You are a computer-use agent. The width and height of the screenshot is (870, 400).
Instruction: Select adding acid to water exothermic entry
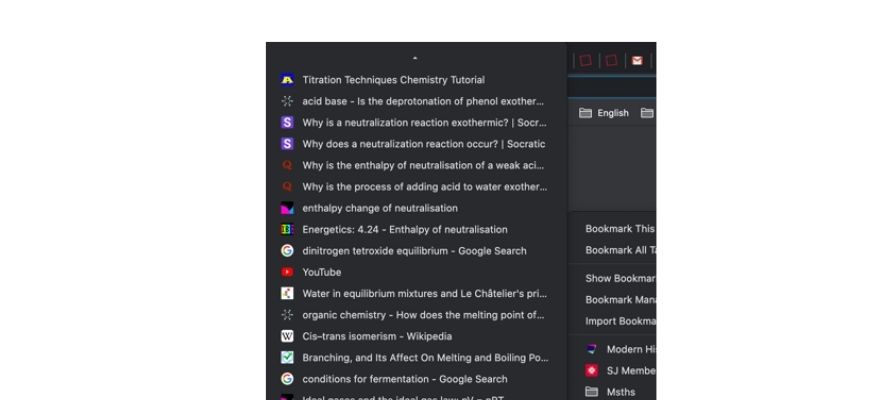point(416,186)
